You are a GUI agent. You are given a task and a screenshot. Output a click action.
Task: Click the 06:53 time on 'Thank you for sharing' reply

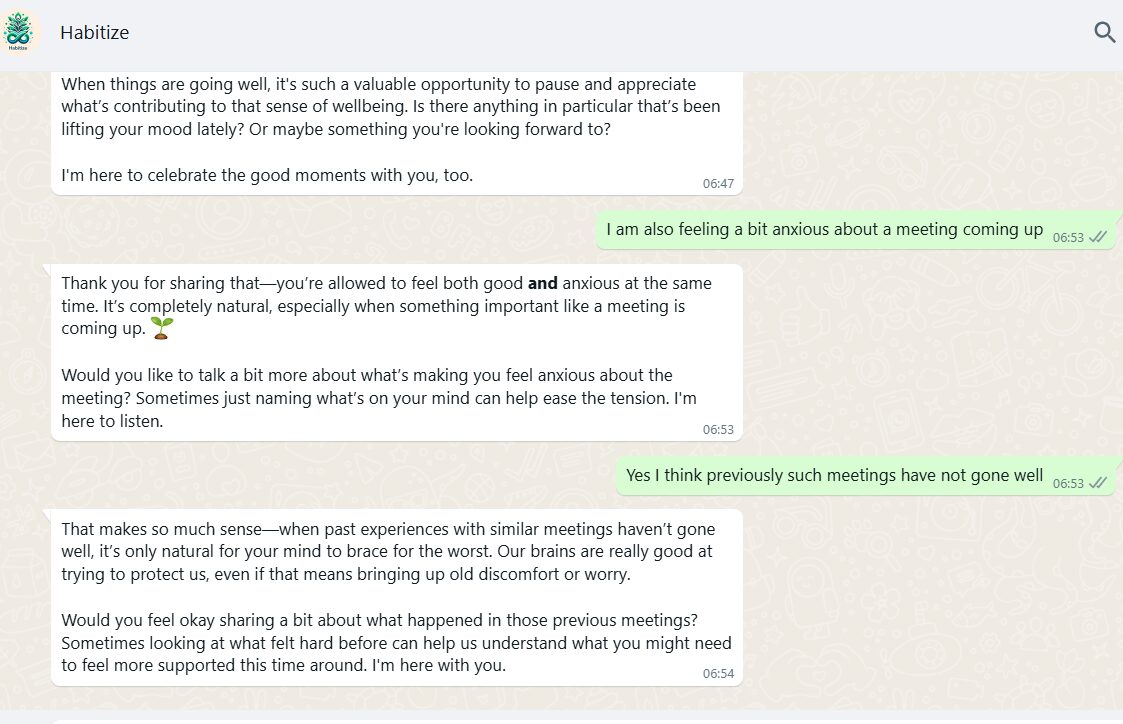pos(718,430)
